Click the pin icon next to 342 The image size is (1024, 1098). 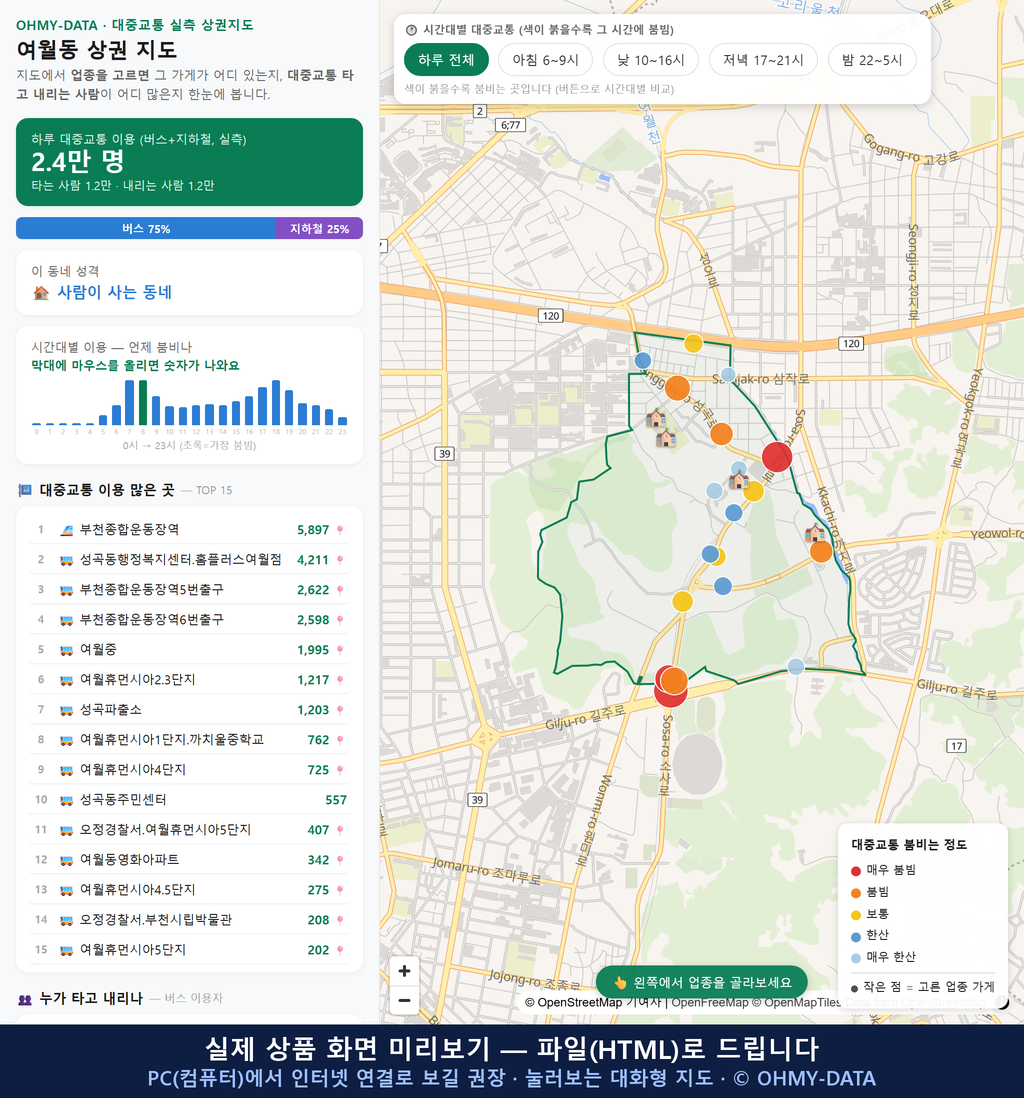tap(340, 860)
